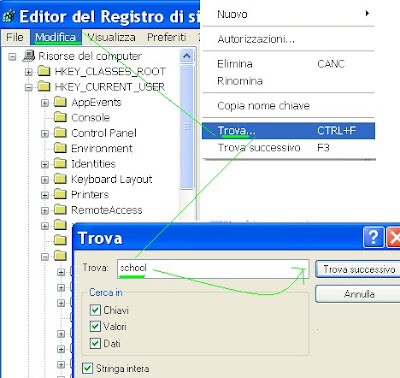400x378 pixels.
Task: Click the tree scrollbar up arrow
Action: pyautogui.click(x=187, y=56)
